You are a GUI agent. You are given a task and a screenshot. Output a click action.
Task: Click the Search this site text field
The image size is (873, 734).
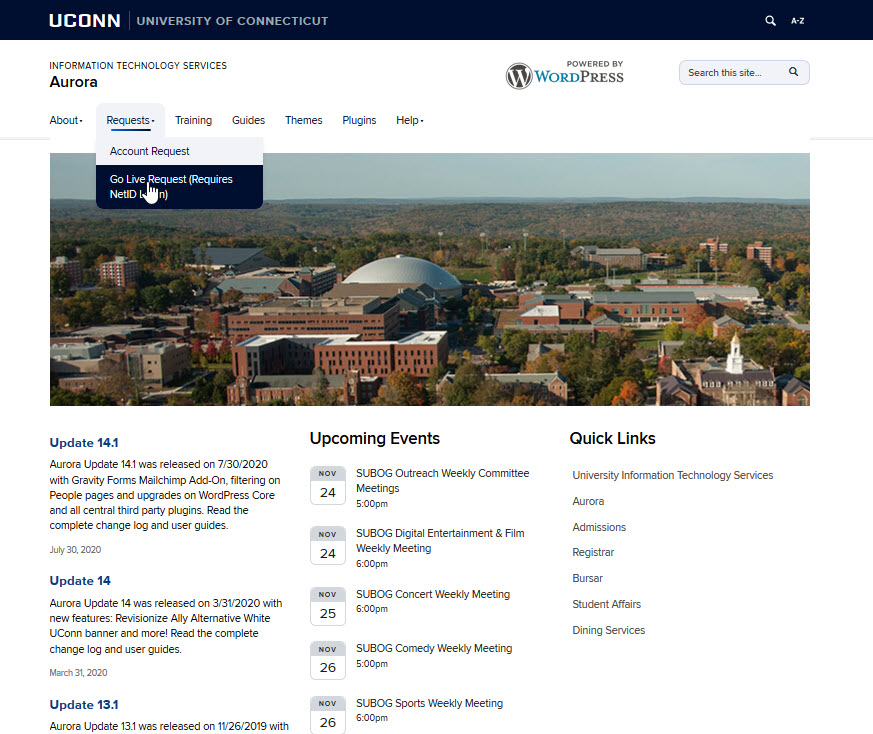click(730, 72)
